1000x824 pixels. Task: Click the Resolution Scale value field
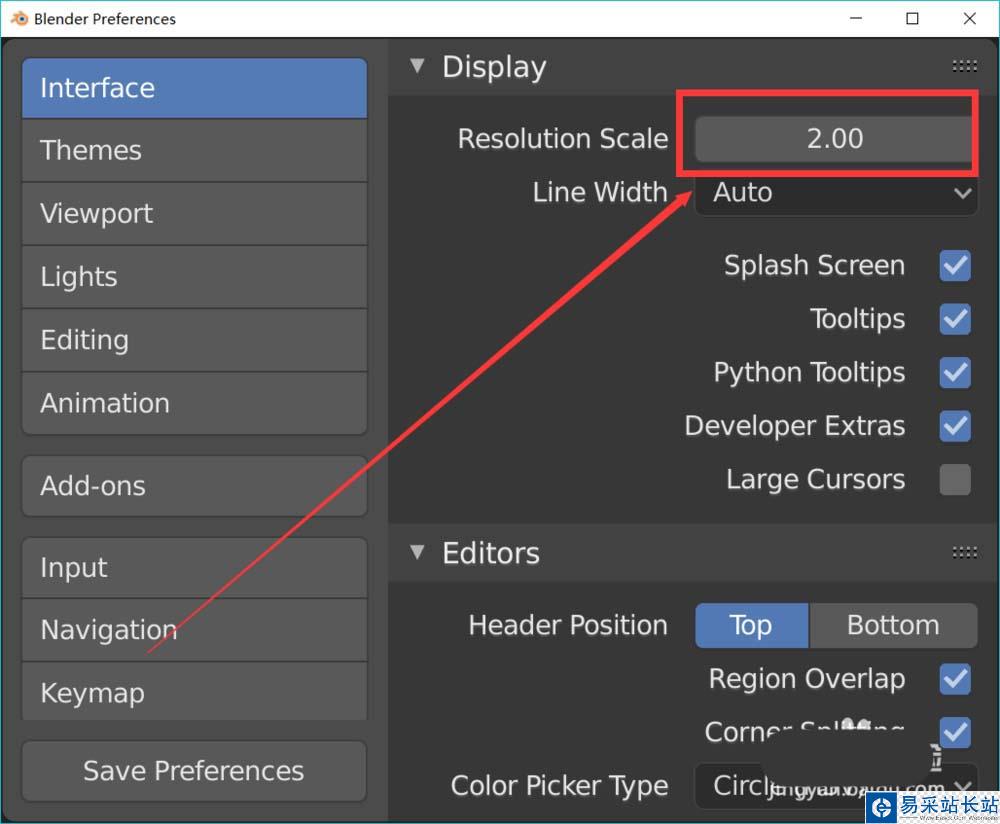[x=835, y=139]
